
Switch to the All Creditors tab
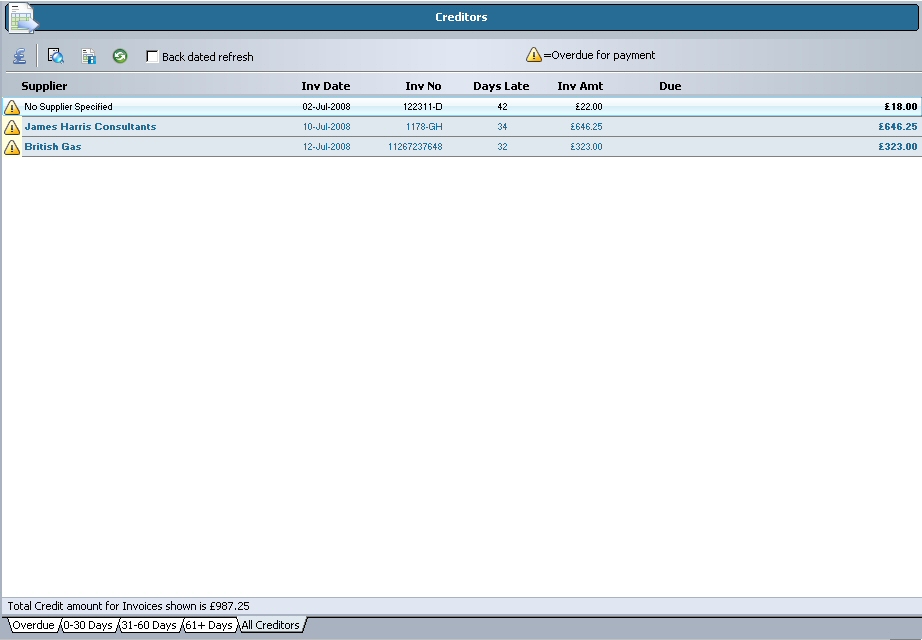click(x=270, y=625)
